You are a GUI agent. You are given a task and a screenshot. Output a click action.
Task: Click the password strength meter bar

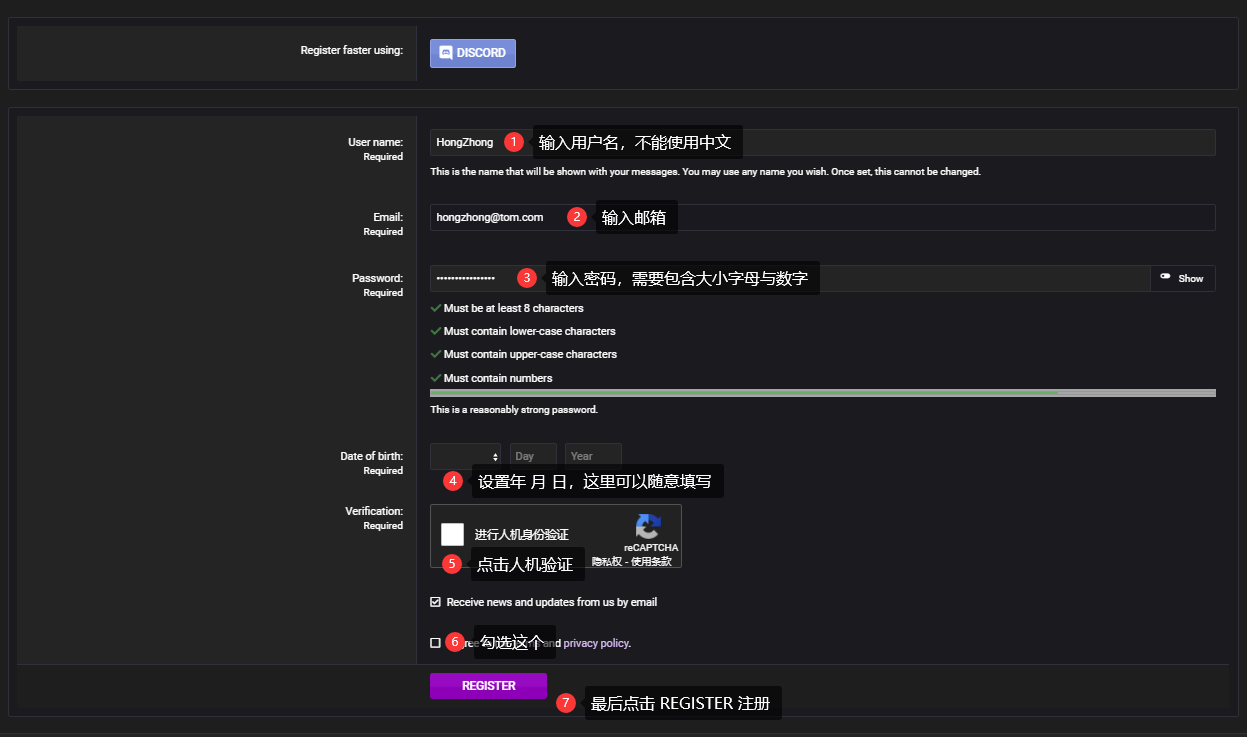coord(822,393)
